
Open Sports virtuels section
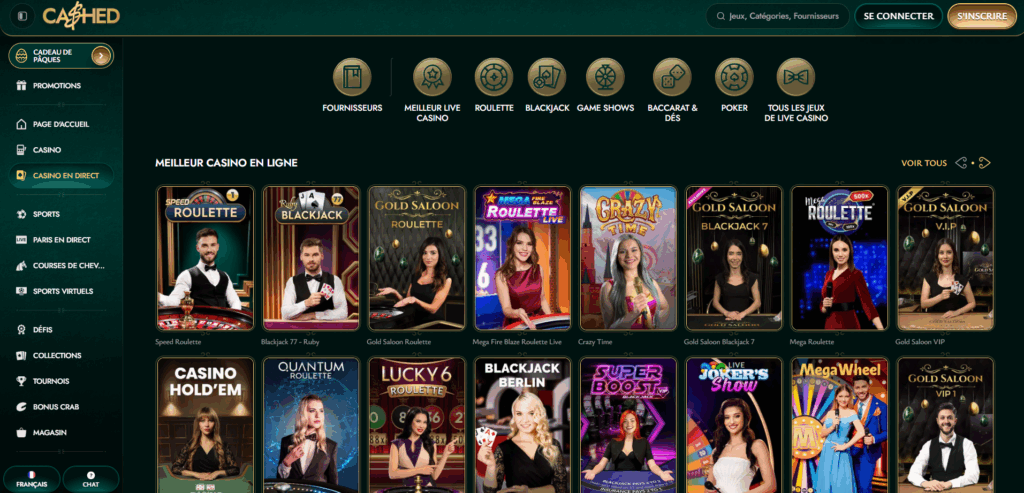[x=61, y=291]
